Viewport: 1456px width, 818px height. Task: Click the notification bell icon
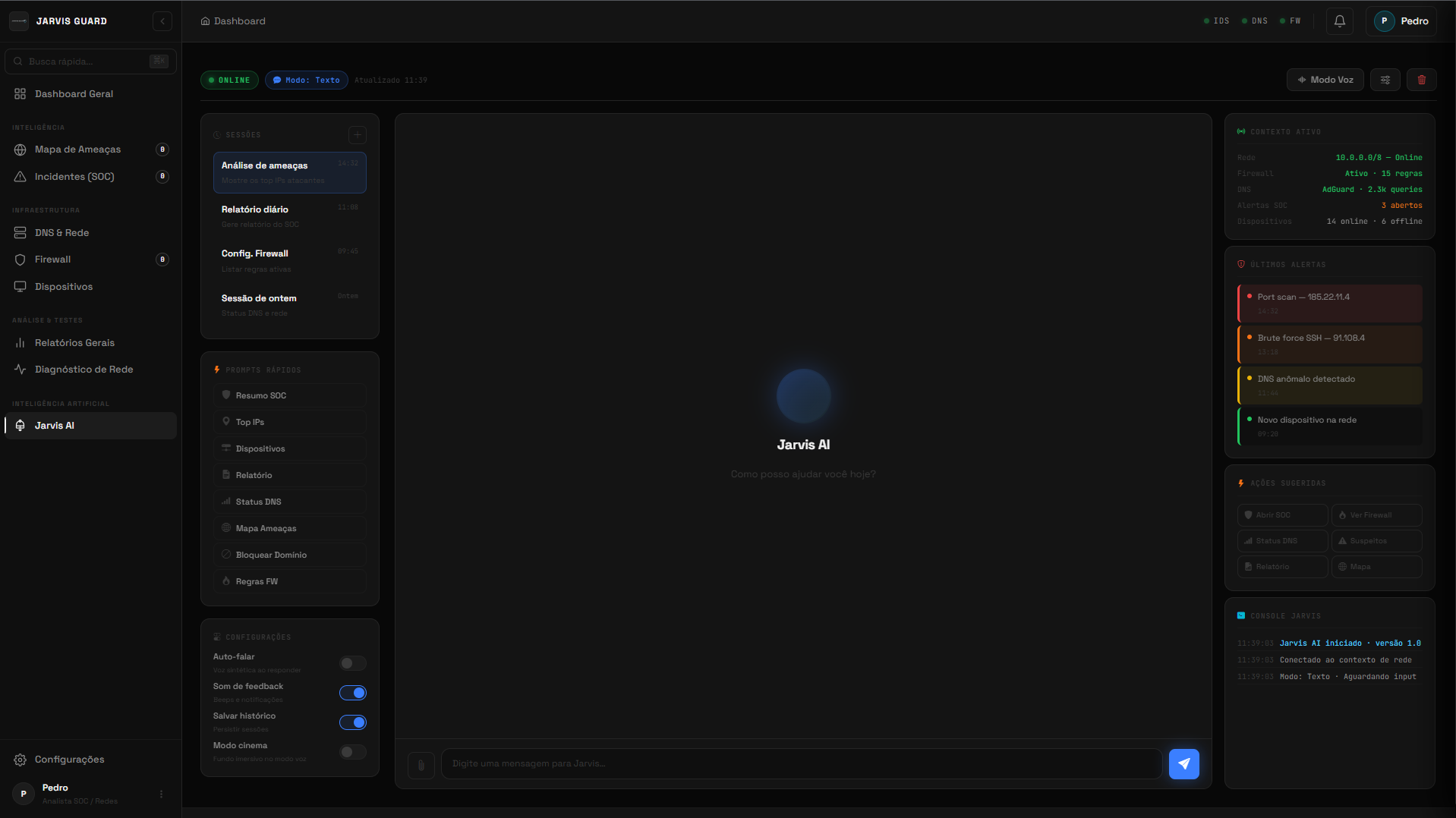[x=1339, y=21]
